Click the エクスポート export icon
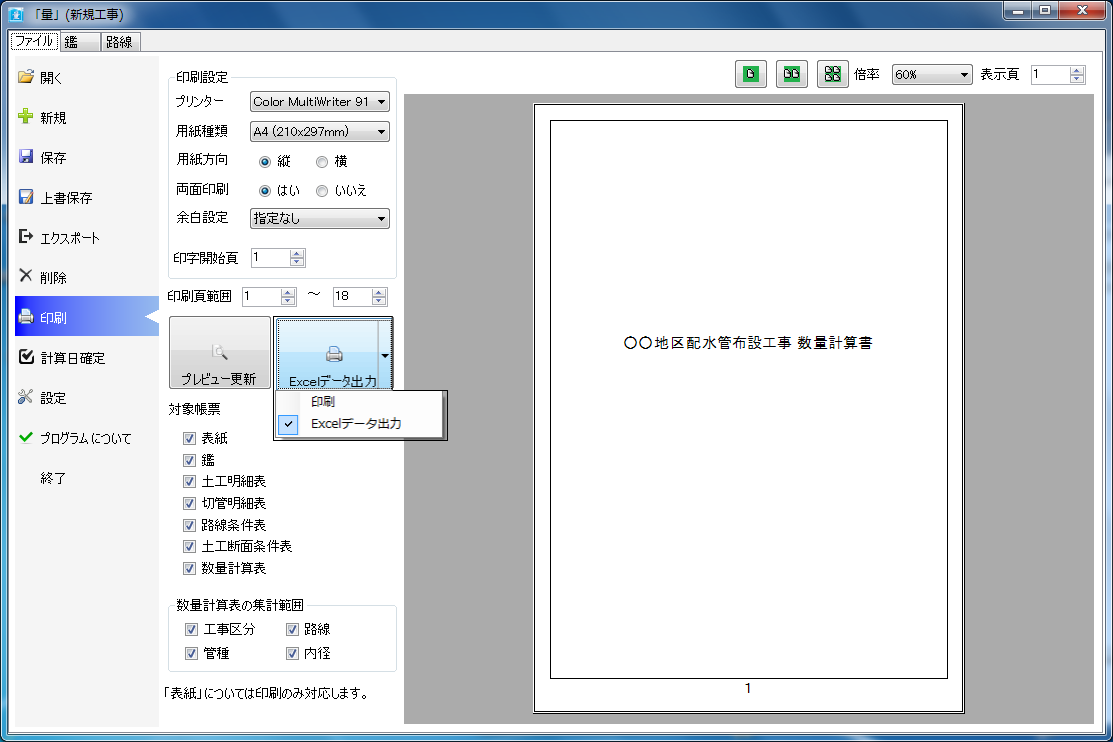Viewport: 1113px width, 742px height. (26, 237)
